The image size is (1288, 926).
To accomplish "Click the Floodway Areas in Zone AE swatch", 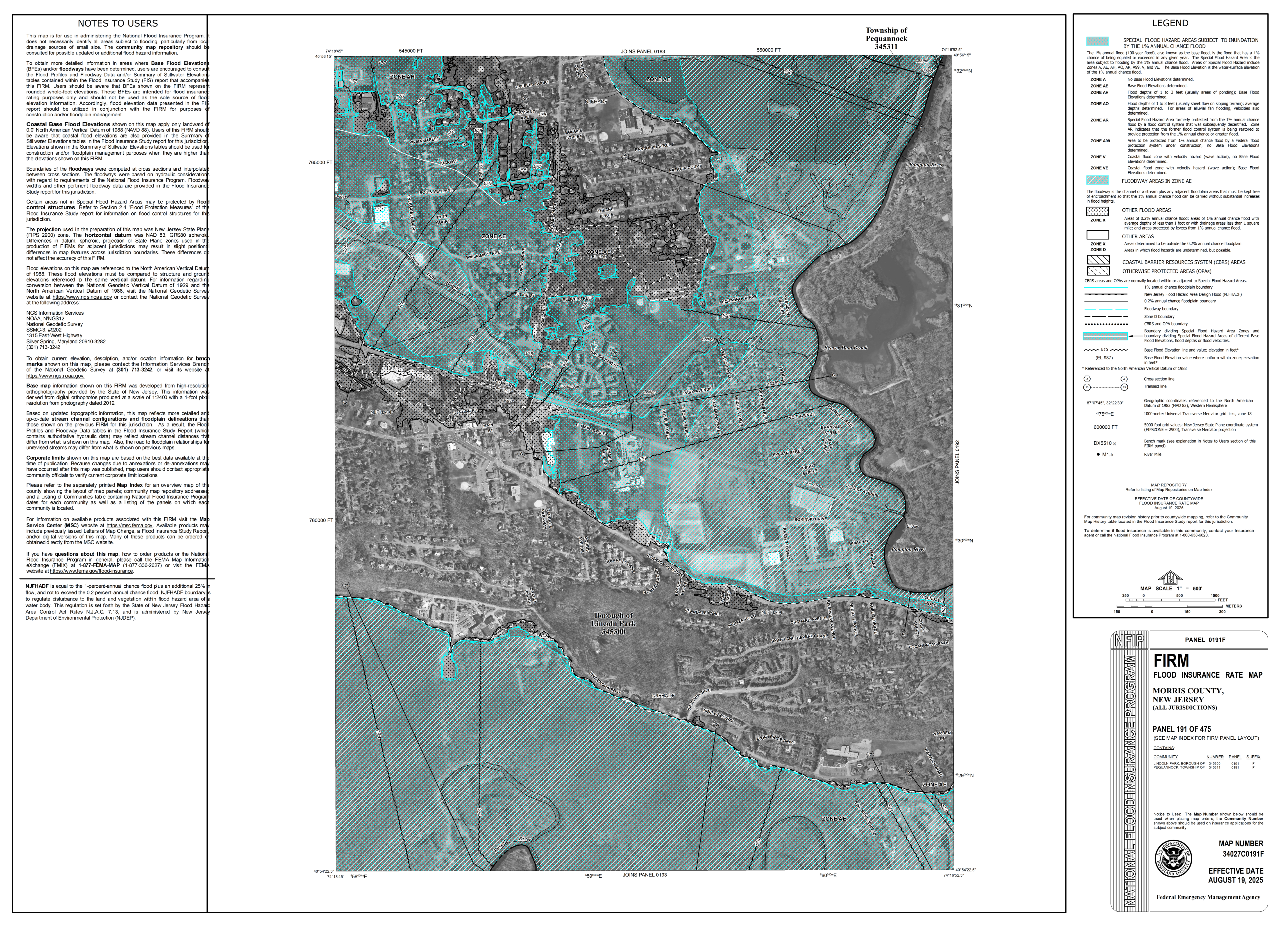I will pos(1097,181).
